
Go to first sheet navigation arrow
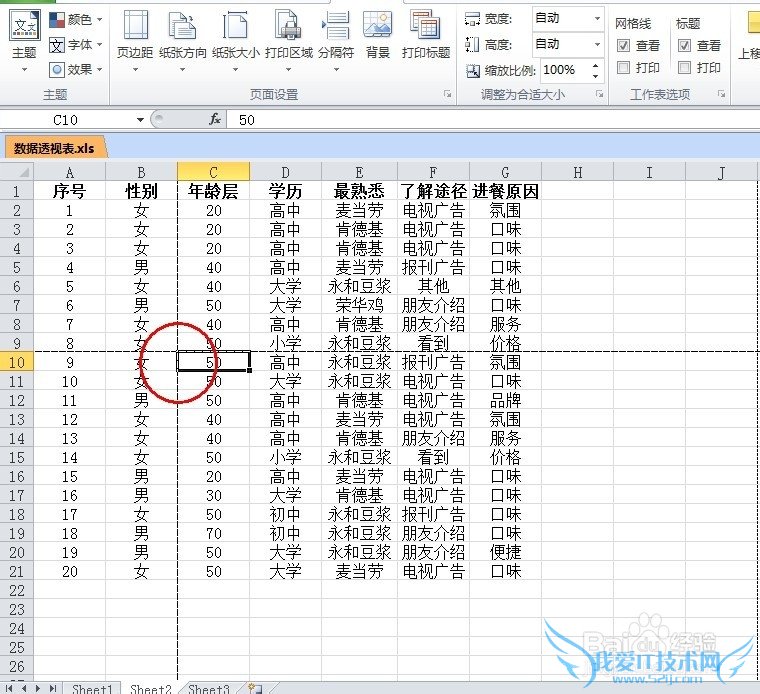(x=9, y=688)
